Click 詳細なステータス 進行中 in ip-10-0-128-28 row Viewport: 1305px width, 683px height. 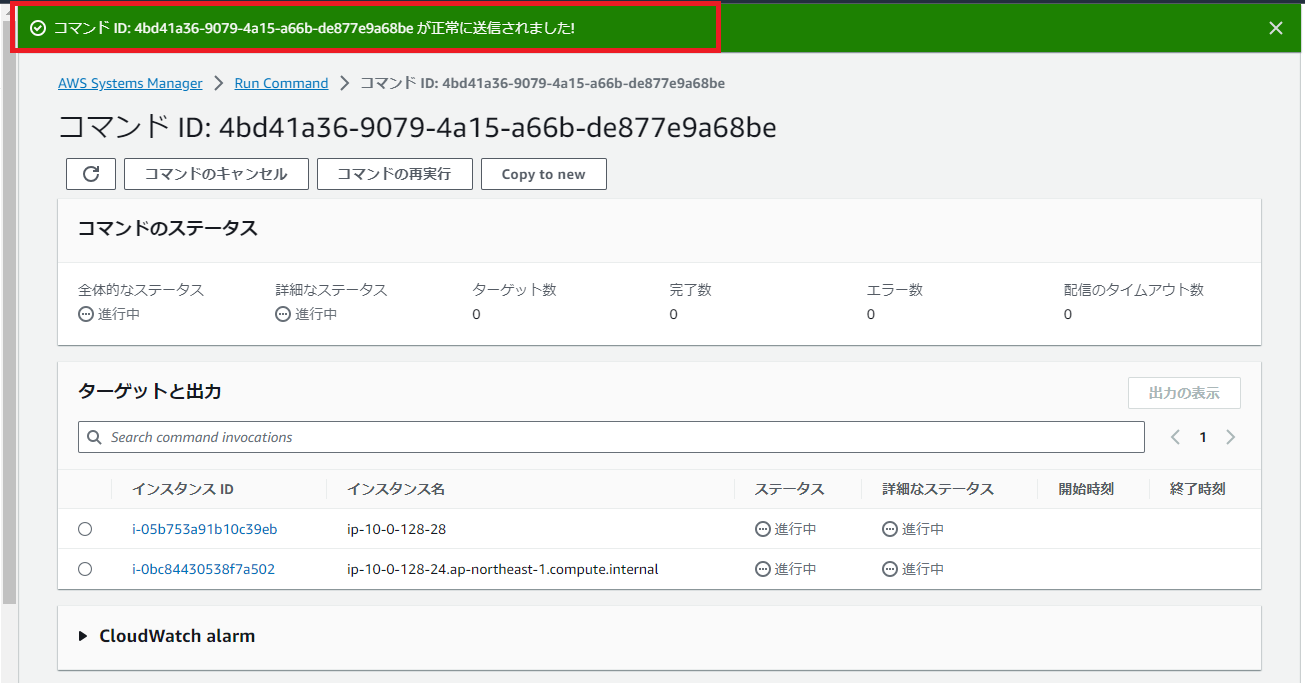tap(913, 529)
